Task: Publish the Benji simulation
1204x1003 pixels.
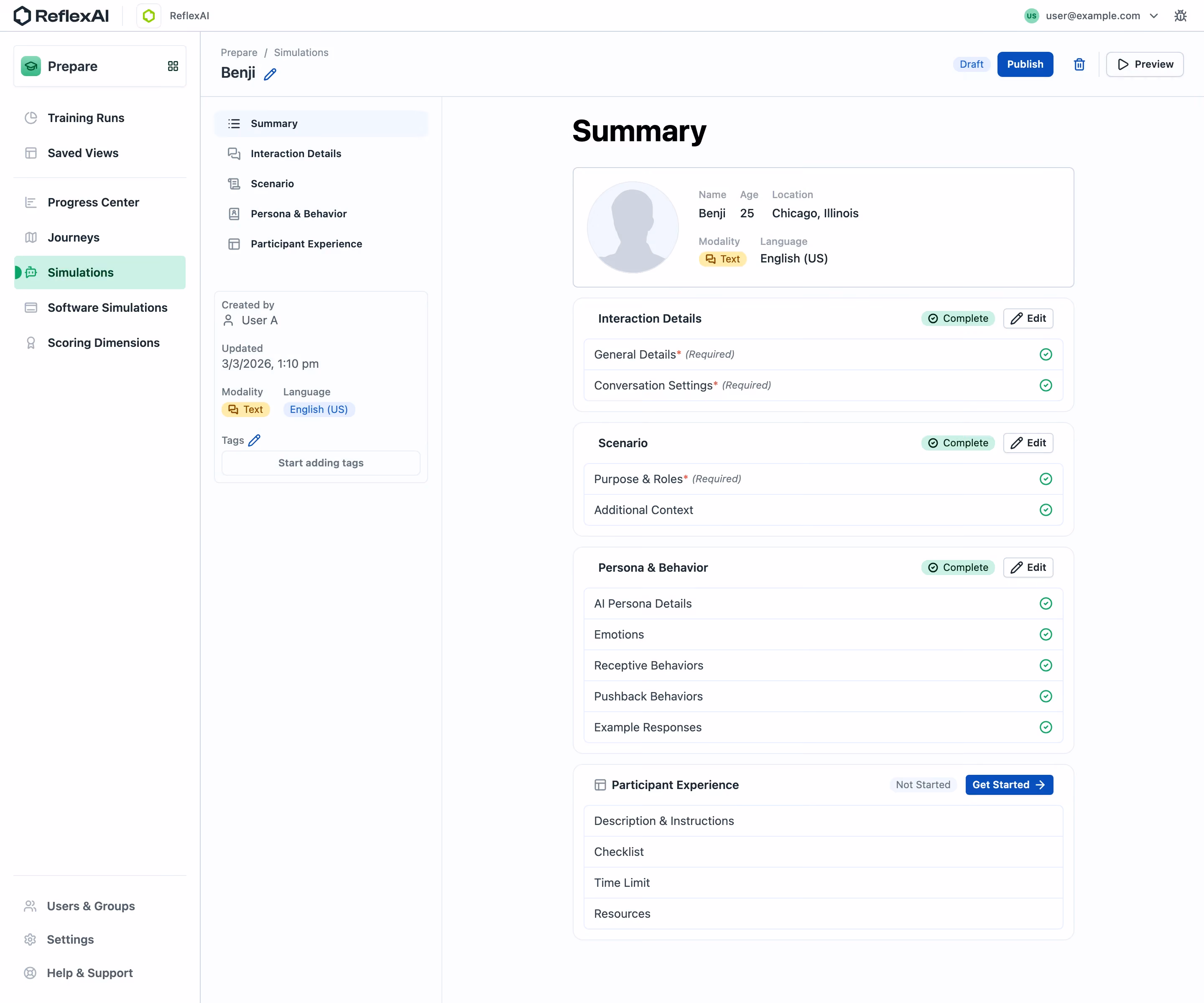Action: pos(1025,64)
